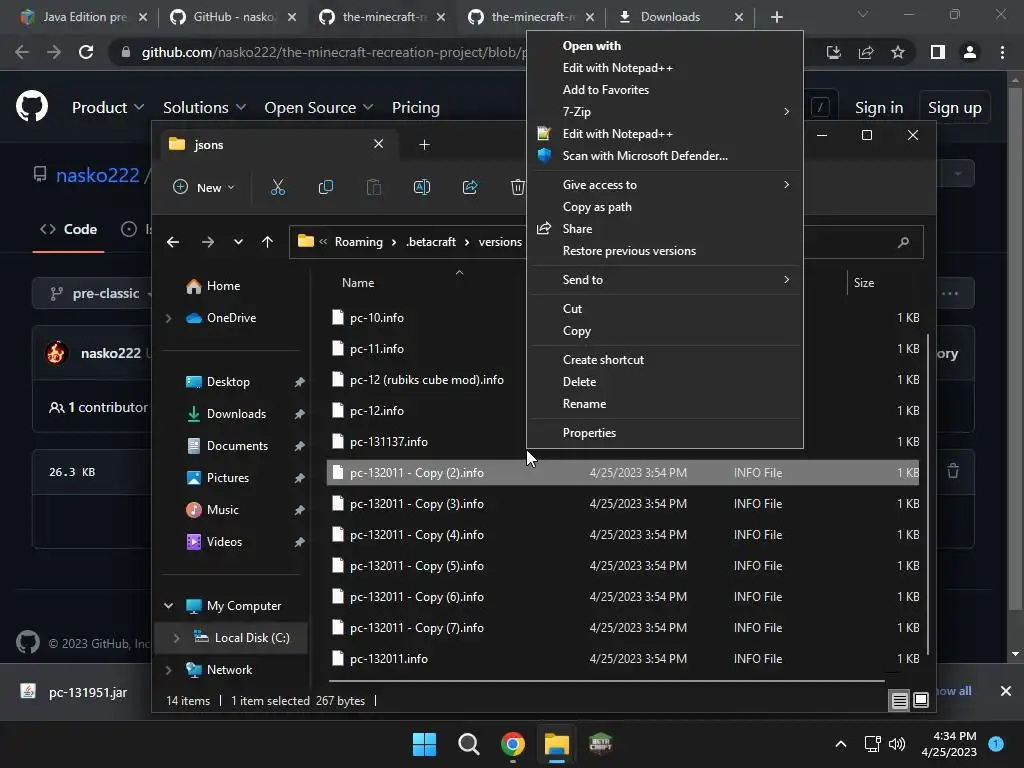Add a new tab in File Explorer
The image size is (1024, 768).
424,144
